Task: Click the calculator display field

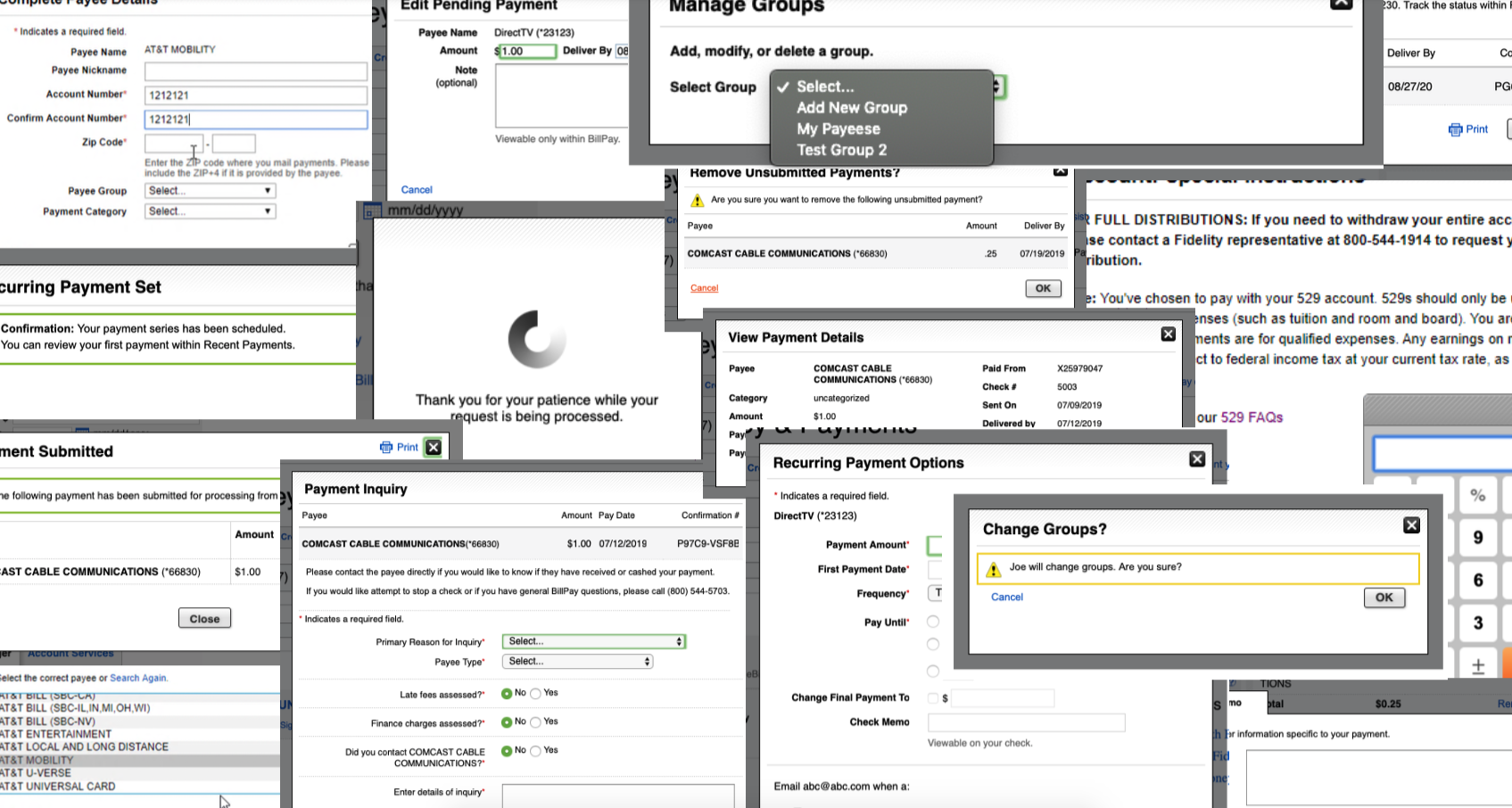Action: 1442,454
